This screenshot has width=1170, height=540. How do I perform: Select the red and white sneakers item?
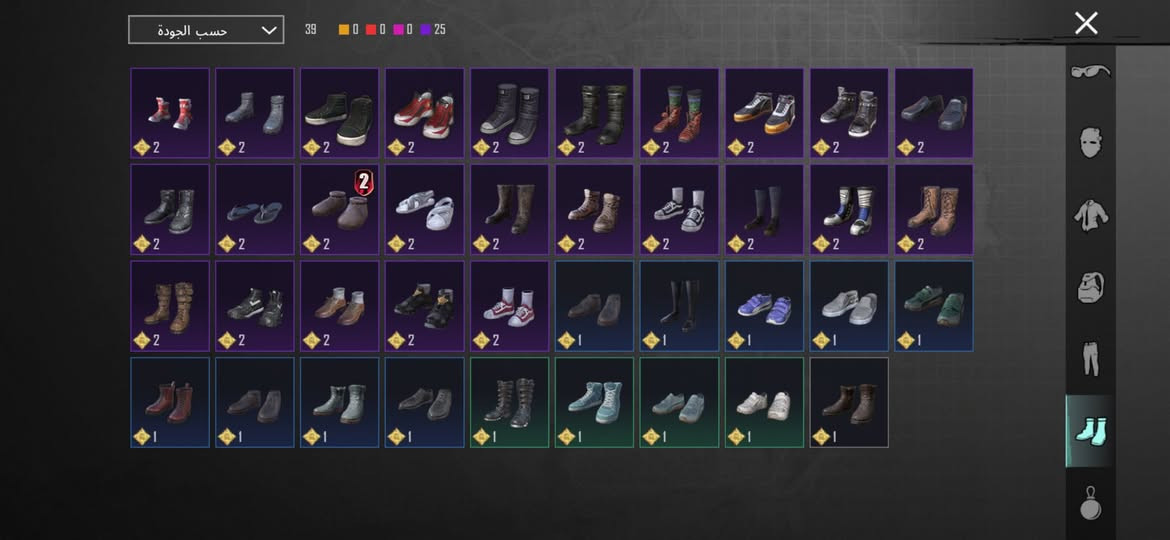425,113
